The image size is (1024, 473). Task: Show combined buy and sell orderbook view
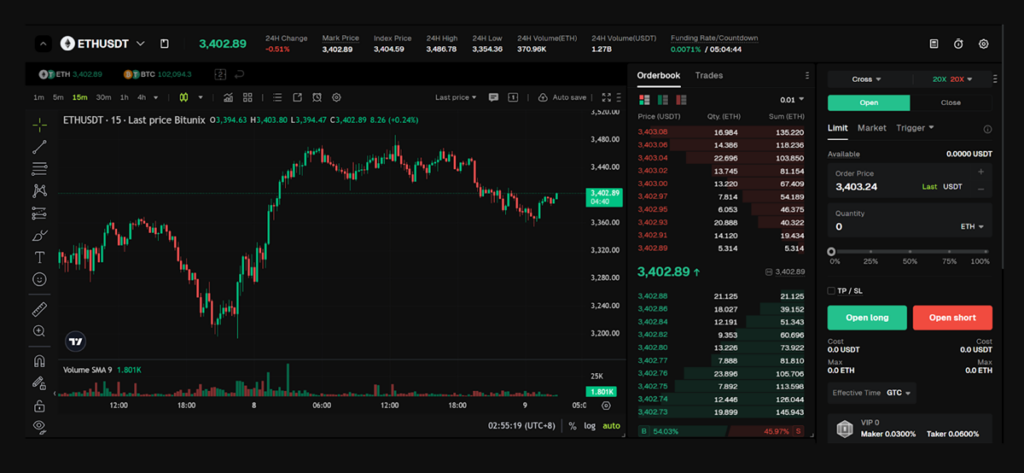[645, 100]
